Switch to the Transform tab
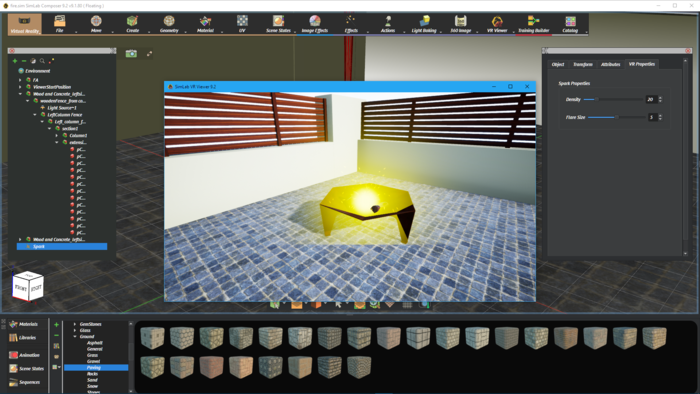This screenshot has width=700, height=394. coord(583,64)
